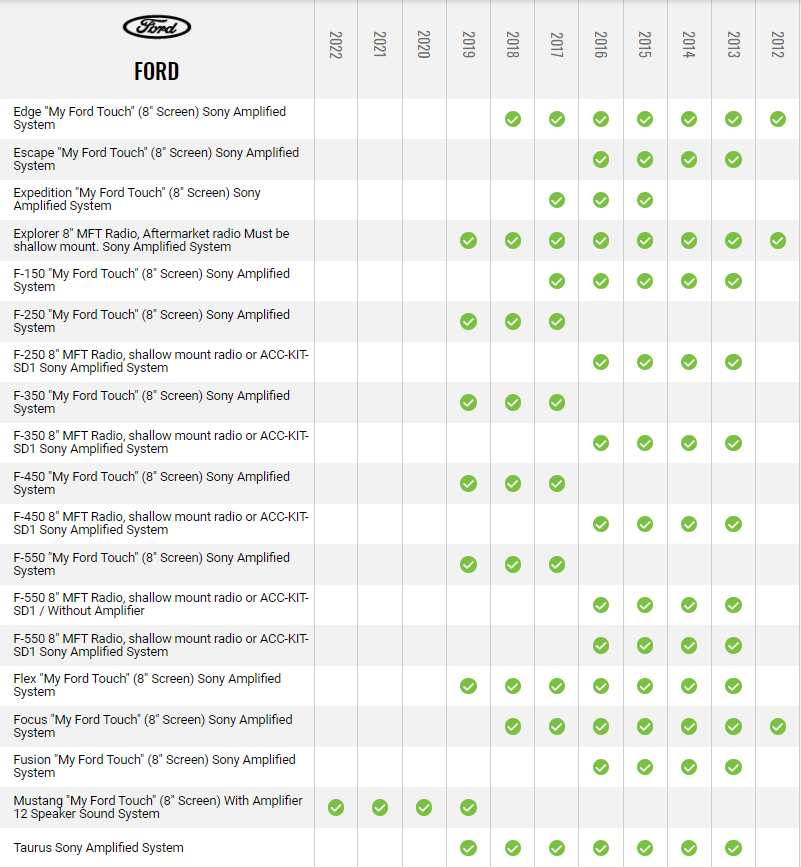Click the 2017 checkmark for Expedition
The height and width of the screenshot is (867, 801).
[x=557, y=200]
